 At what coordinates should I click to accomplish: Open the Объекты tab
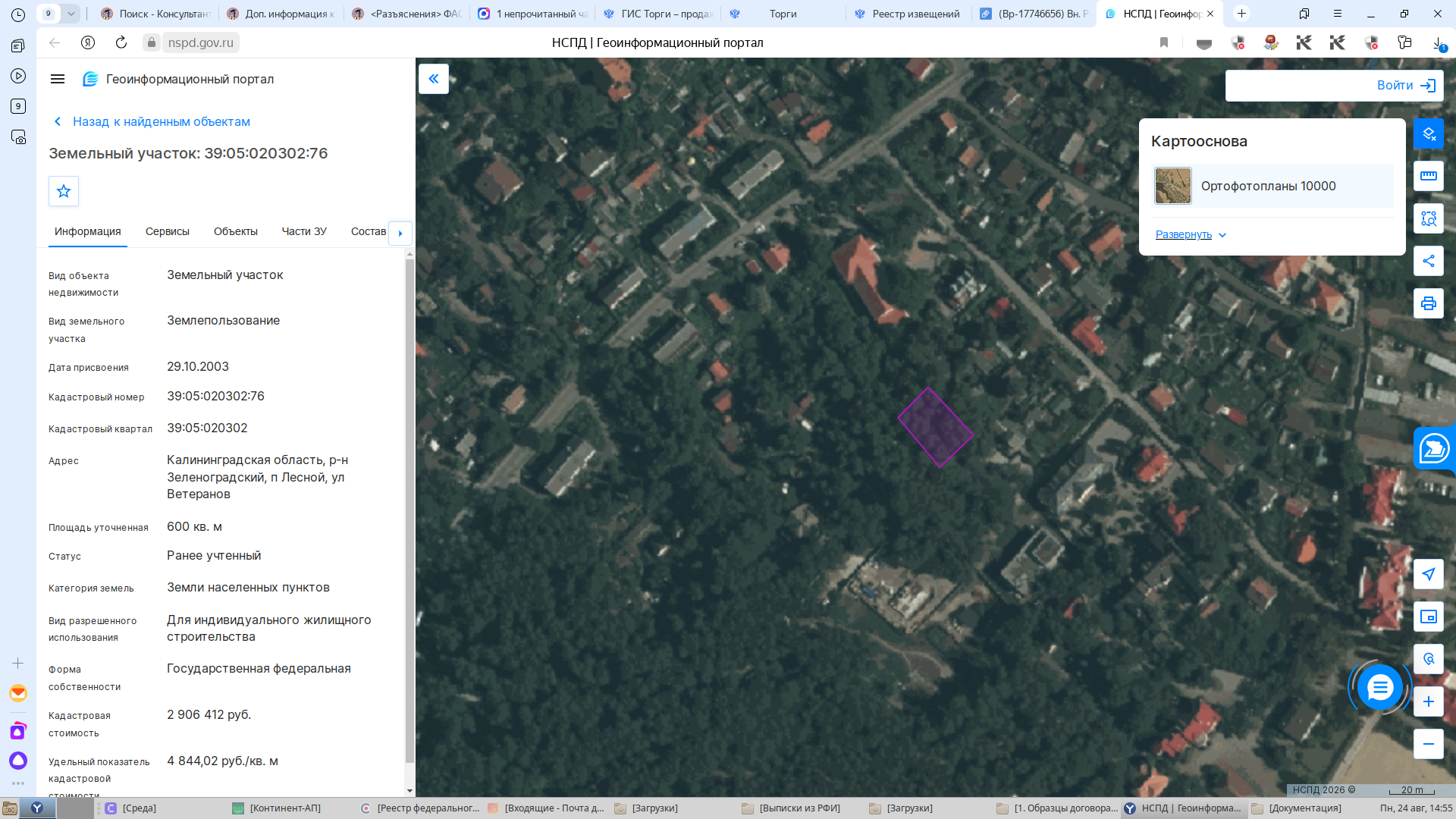pos(236,231)
